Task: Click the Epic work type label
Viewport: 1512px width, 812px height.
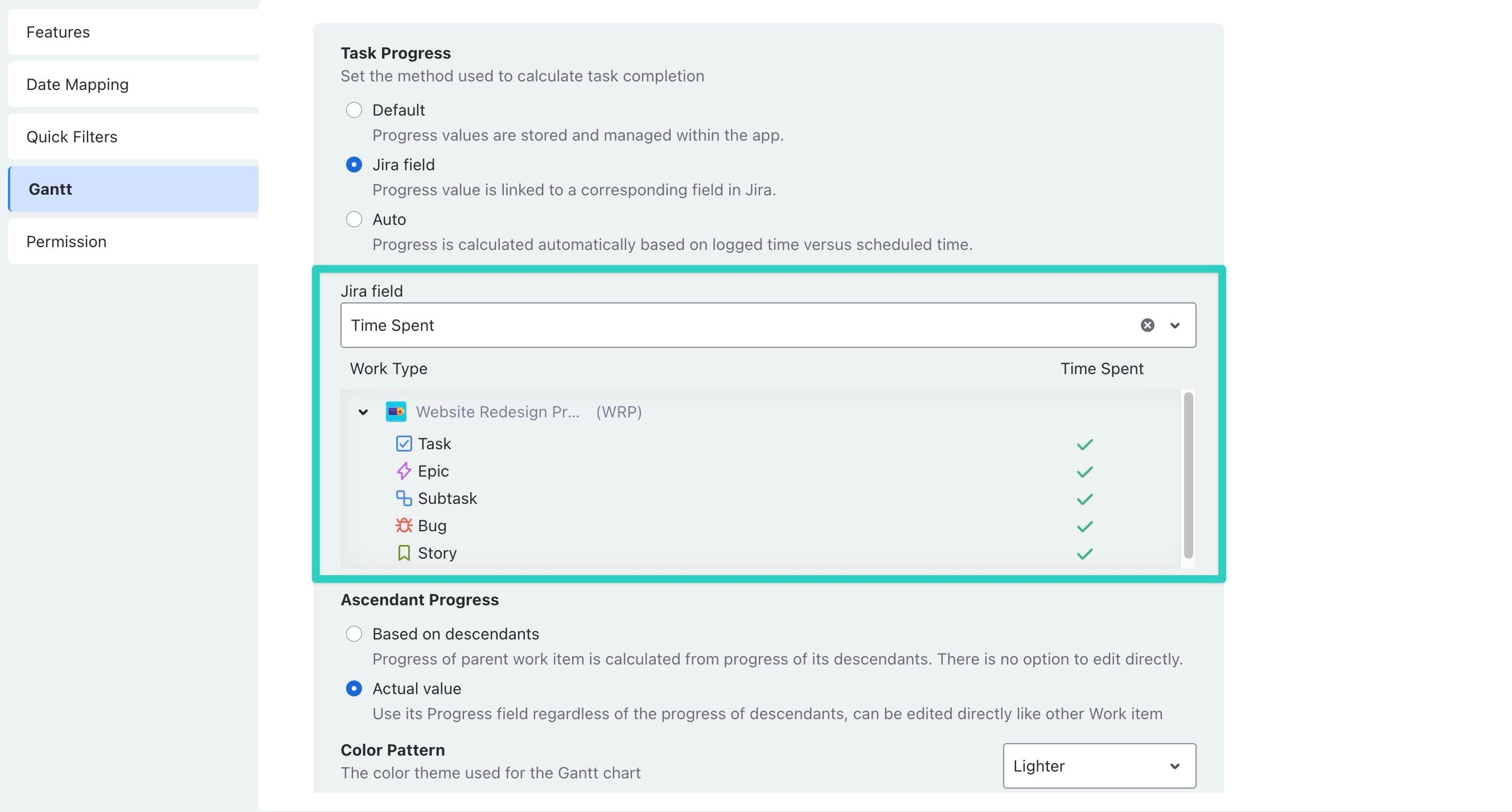Action: click(433, 471)
